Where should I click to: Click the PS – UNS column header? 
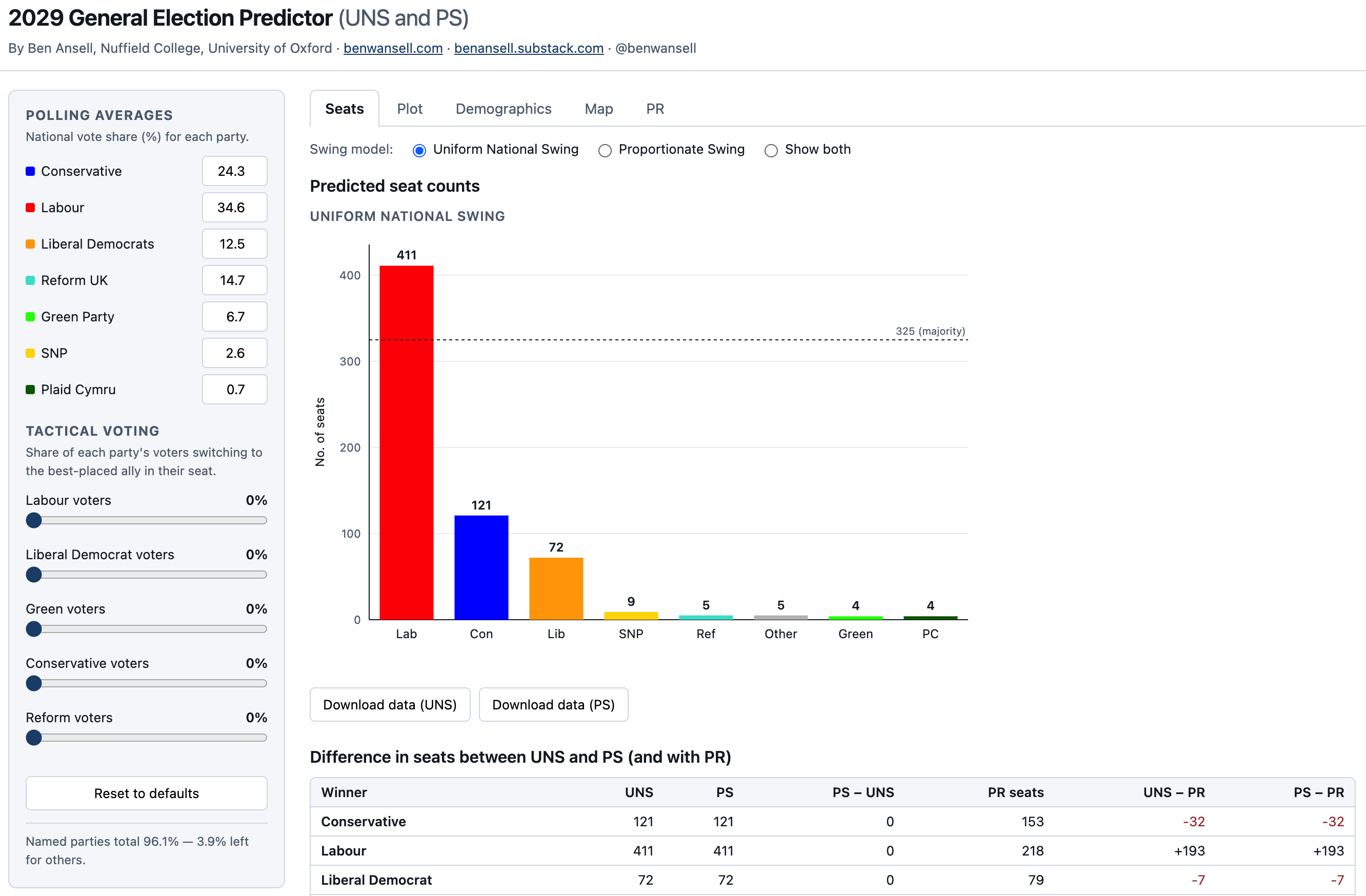[863, 792]
